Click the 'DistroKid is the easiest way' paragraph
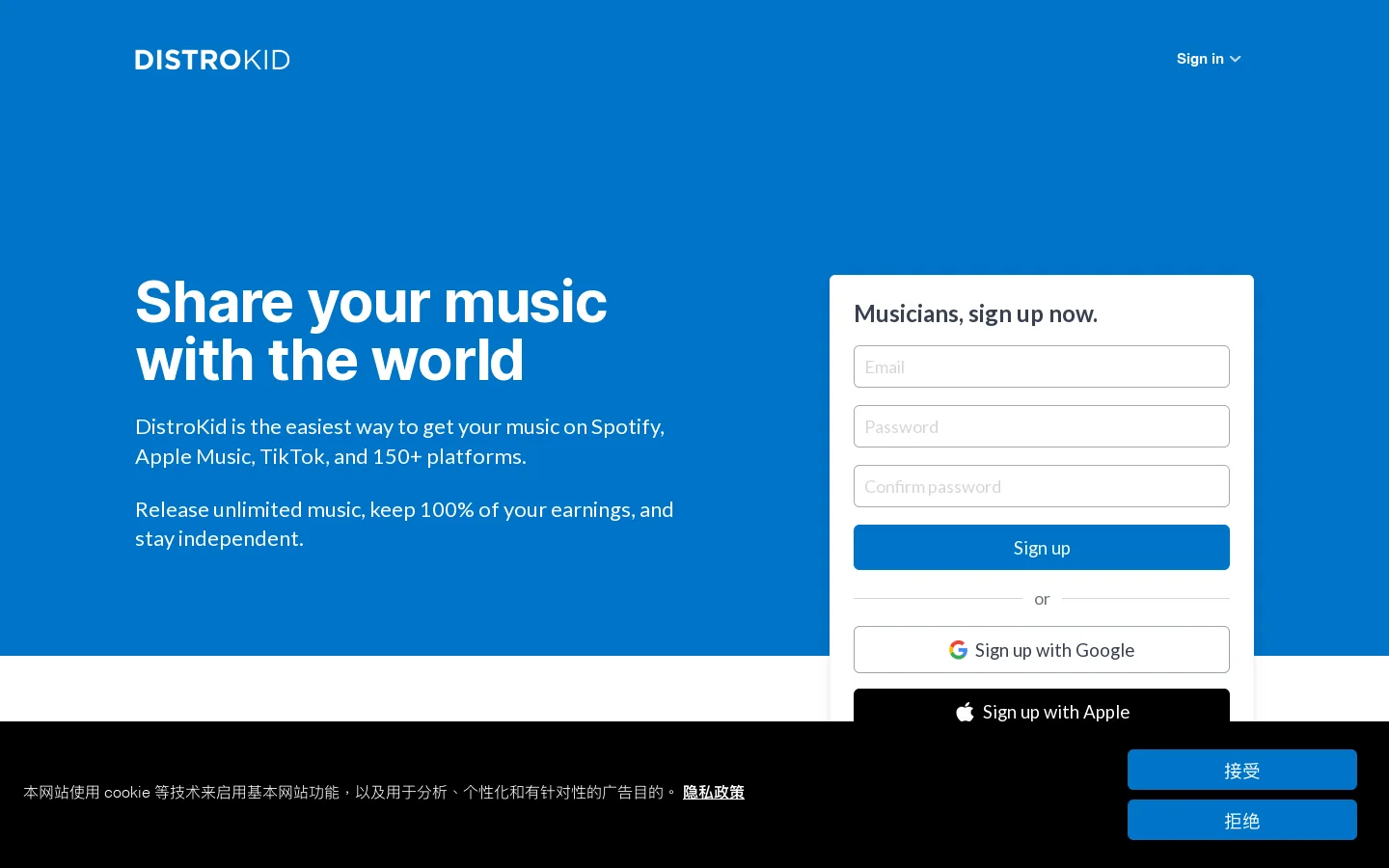Screen dimensions: 1389x868 point(399,441)
